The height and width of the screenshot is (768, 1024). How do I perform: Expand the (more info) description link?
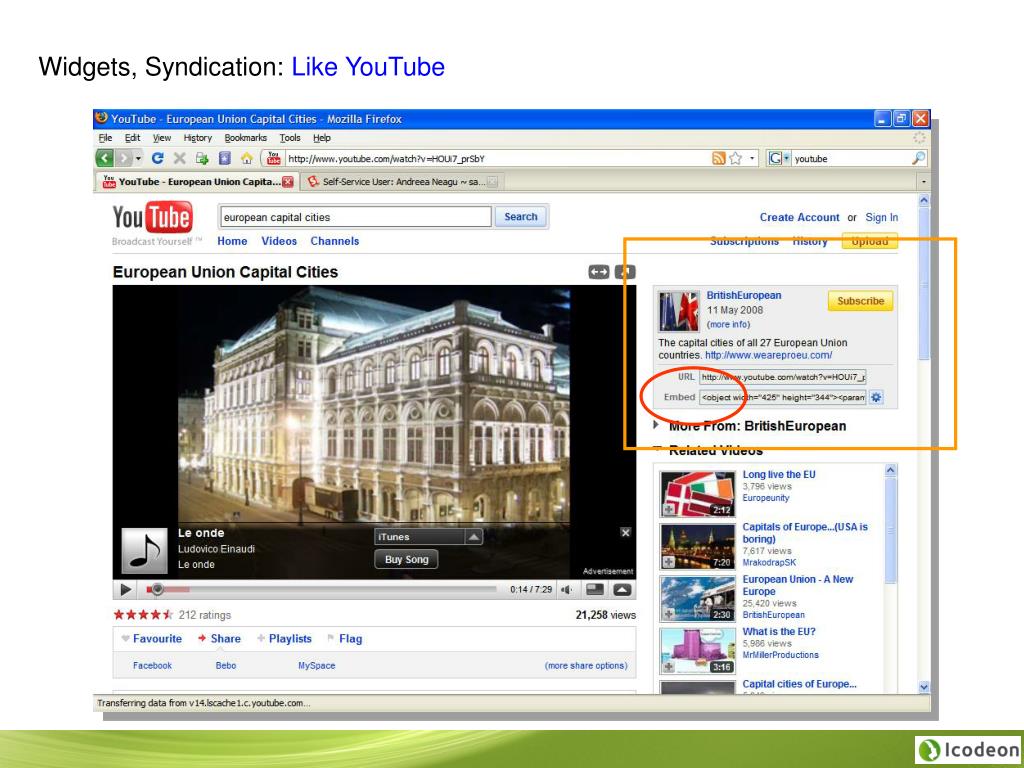coord(728,325)
